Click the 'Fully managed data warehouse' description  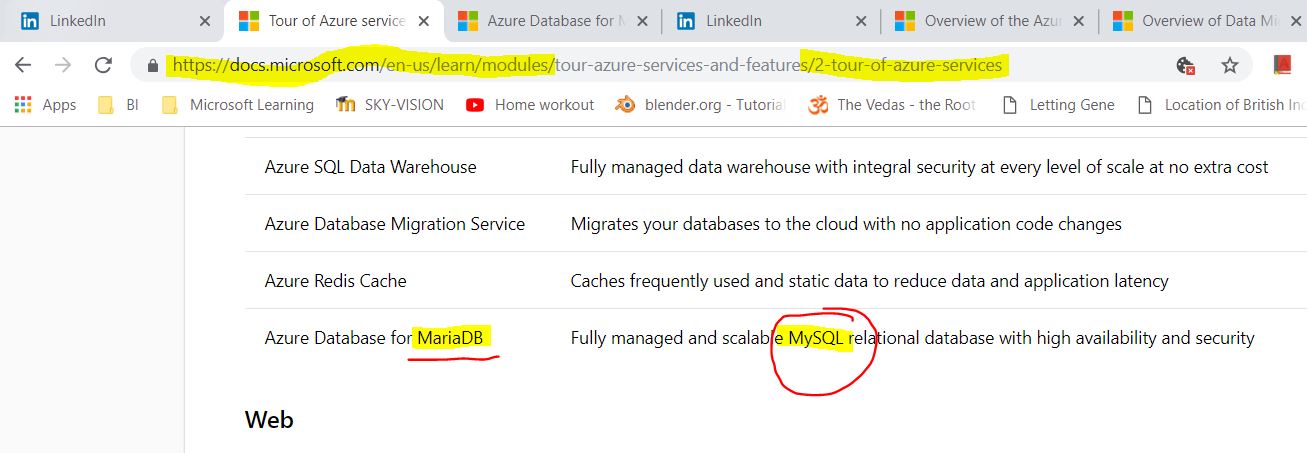[x=919, y=167]
